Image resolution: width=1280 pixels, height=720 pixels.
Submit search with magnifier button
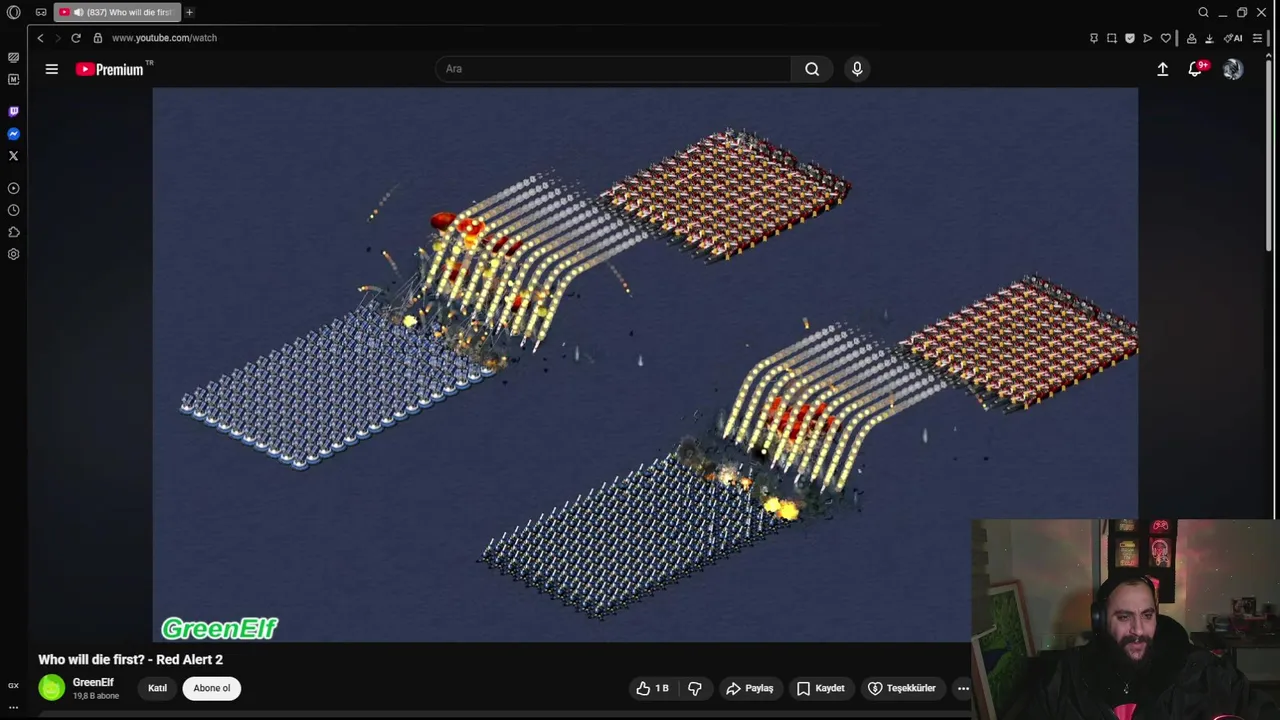click(812, 69)
